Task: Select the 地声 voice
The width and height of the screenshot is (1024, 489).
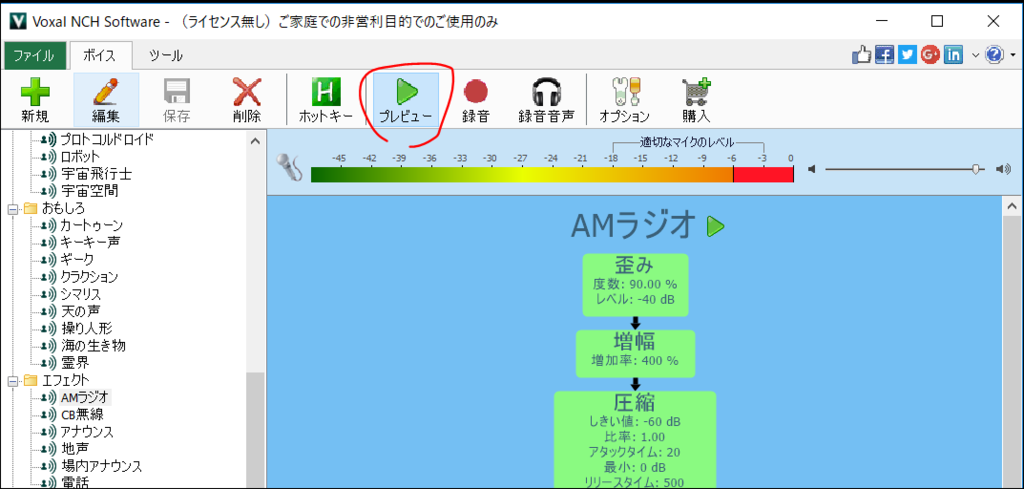Action: click(74, 449)
